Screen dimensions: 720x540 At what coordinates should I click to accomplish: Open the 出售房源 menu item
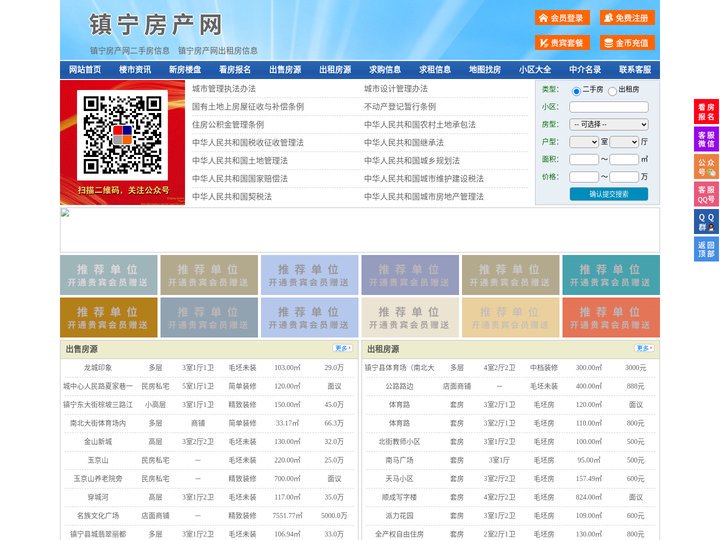(285, 69)
